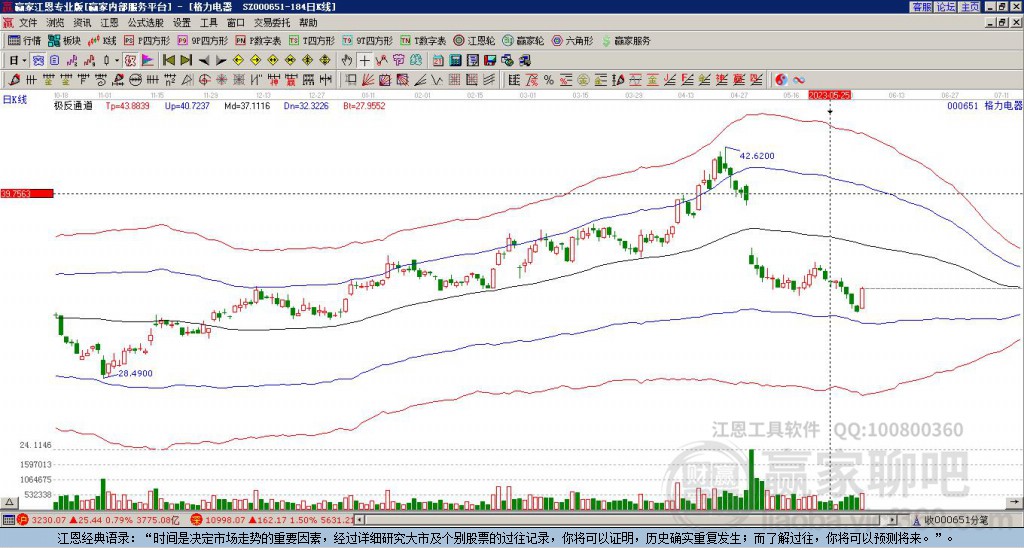Select the circle with horizontal lines tool
The image size is (1024, 548).
pos(135,80)
